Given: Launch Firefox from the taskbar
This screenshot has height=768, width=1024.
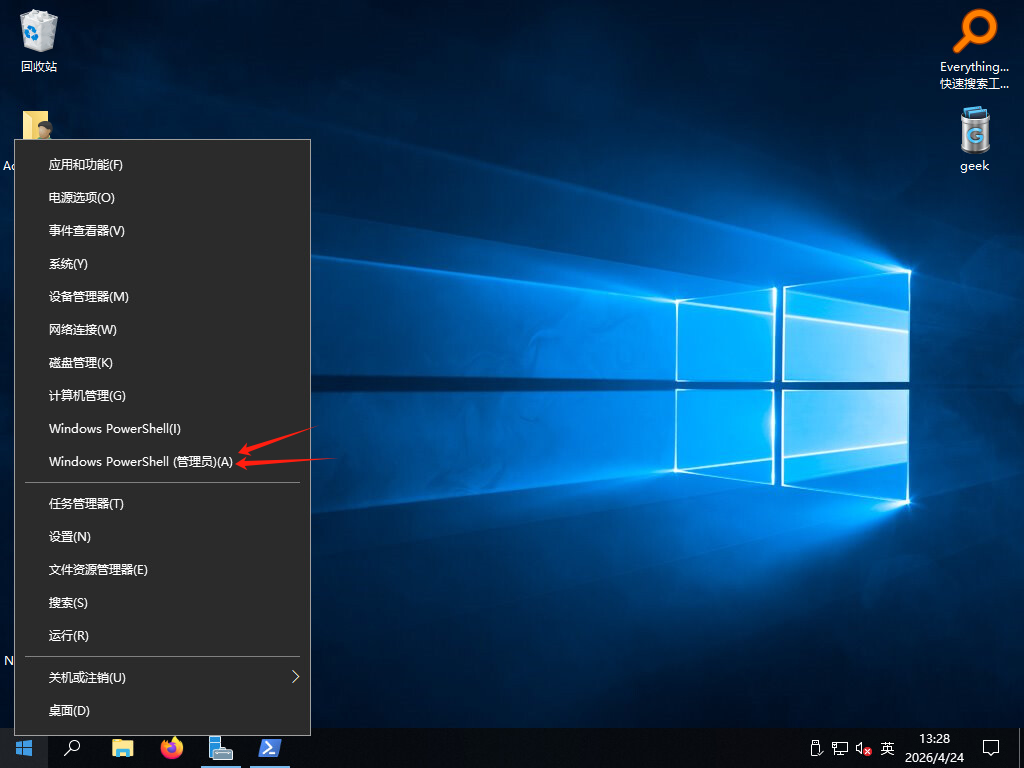Looking at the screenshot, I should coord(172,748).
